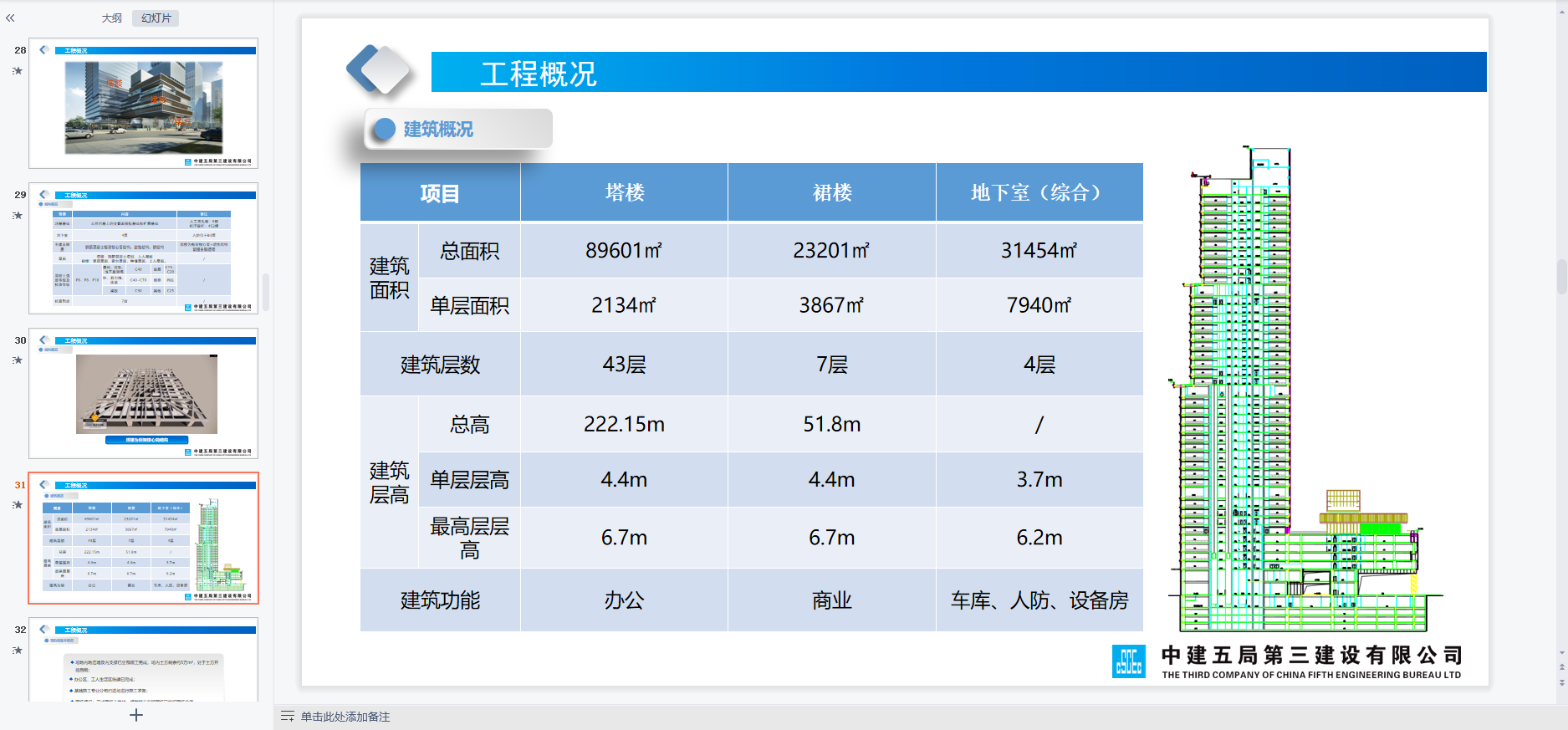
Task: Select the 工程概况 title banner on slide
Action: 958,73
